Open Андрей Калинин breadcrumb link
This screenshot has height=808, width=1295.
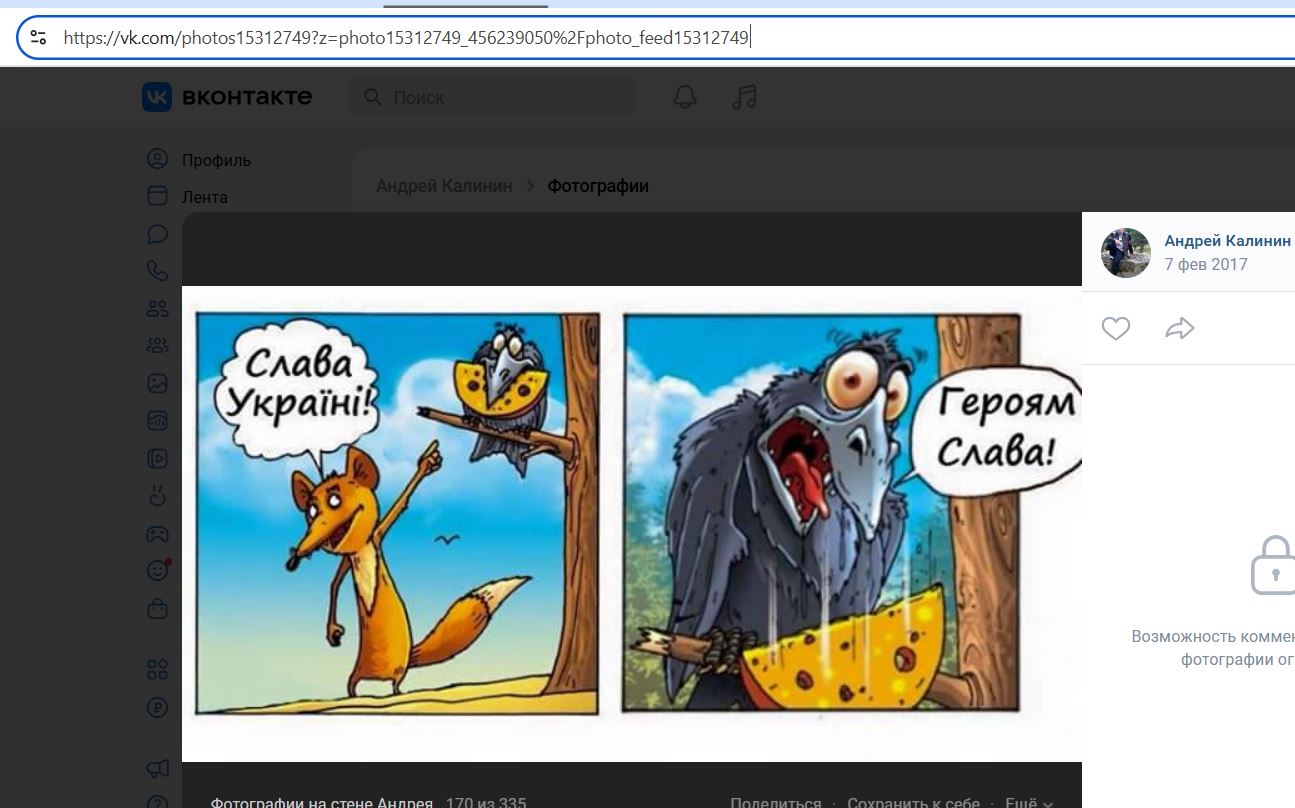pos(444,186)
